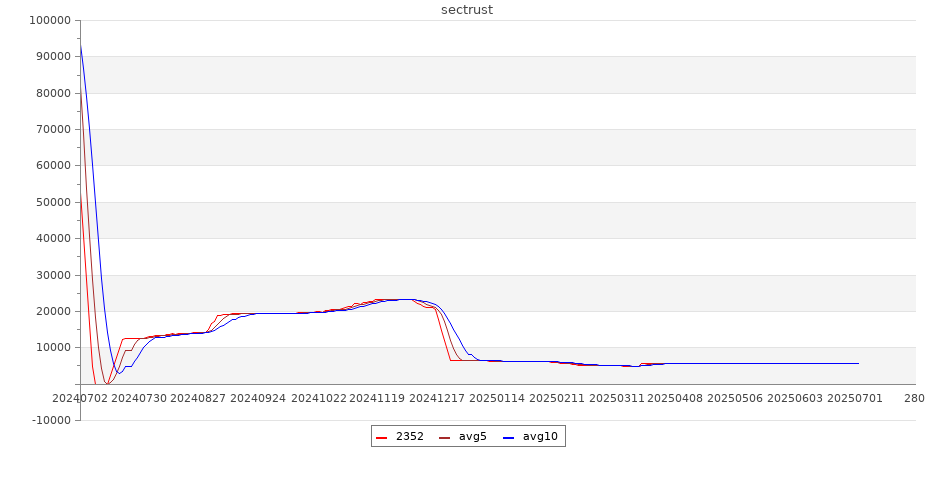
Task: Click the 20250211 date label
Action: [557, 398]
